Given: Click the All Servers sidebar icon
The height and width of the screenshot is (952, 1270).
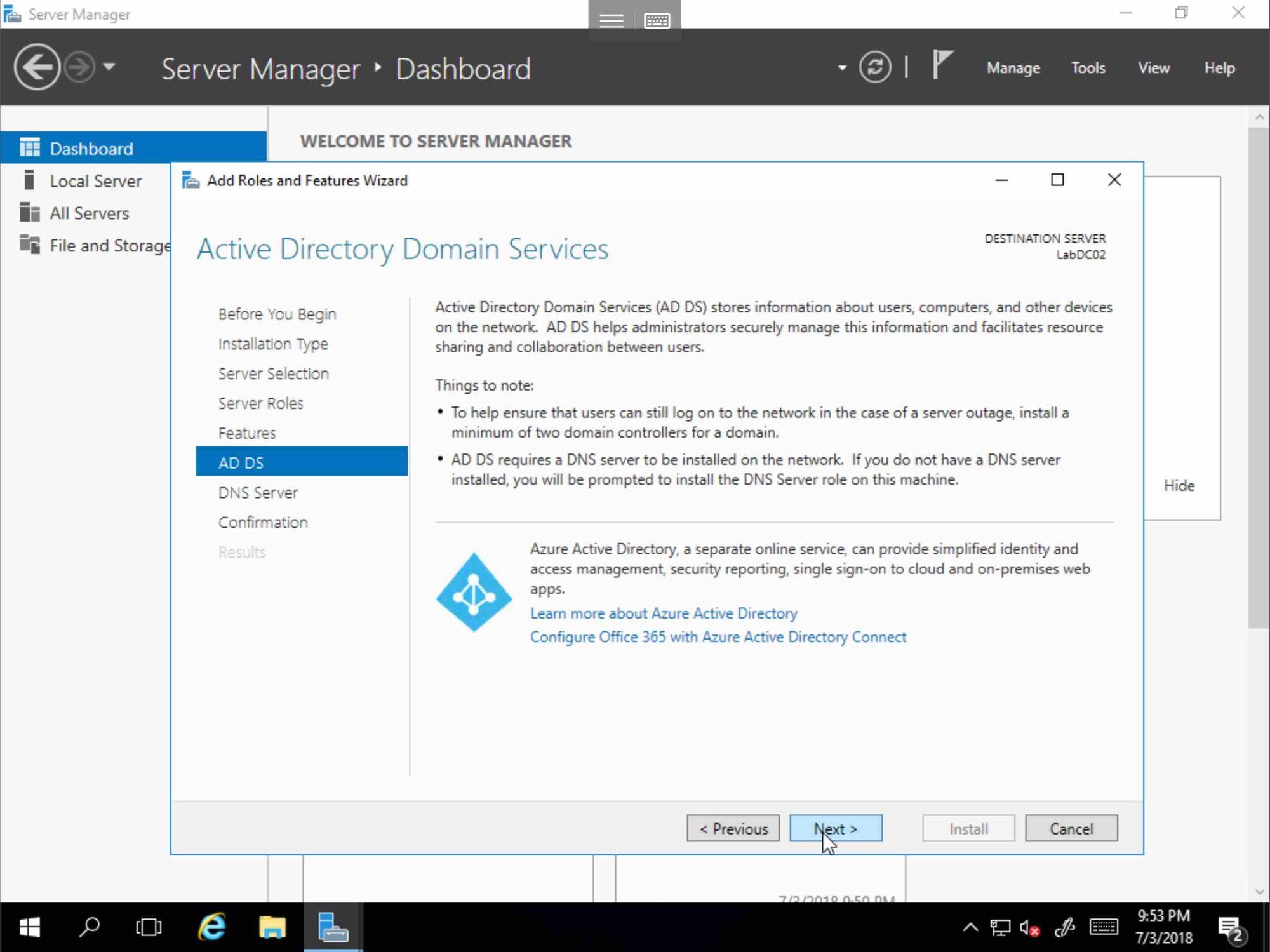Looking at the screenshot, I should (29, 212).
